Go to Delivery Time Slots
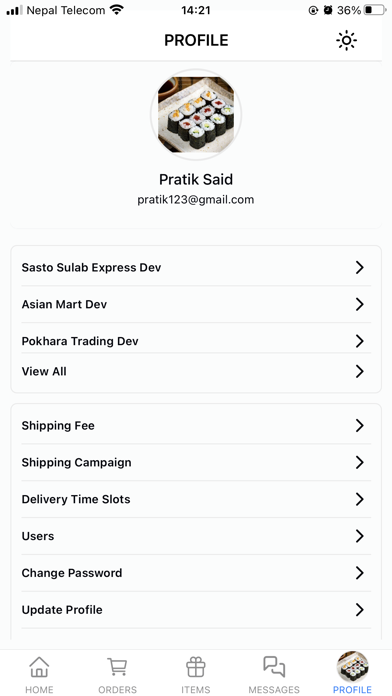The width and height of the screenshot is (392, 696). 196,499
